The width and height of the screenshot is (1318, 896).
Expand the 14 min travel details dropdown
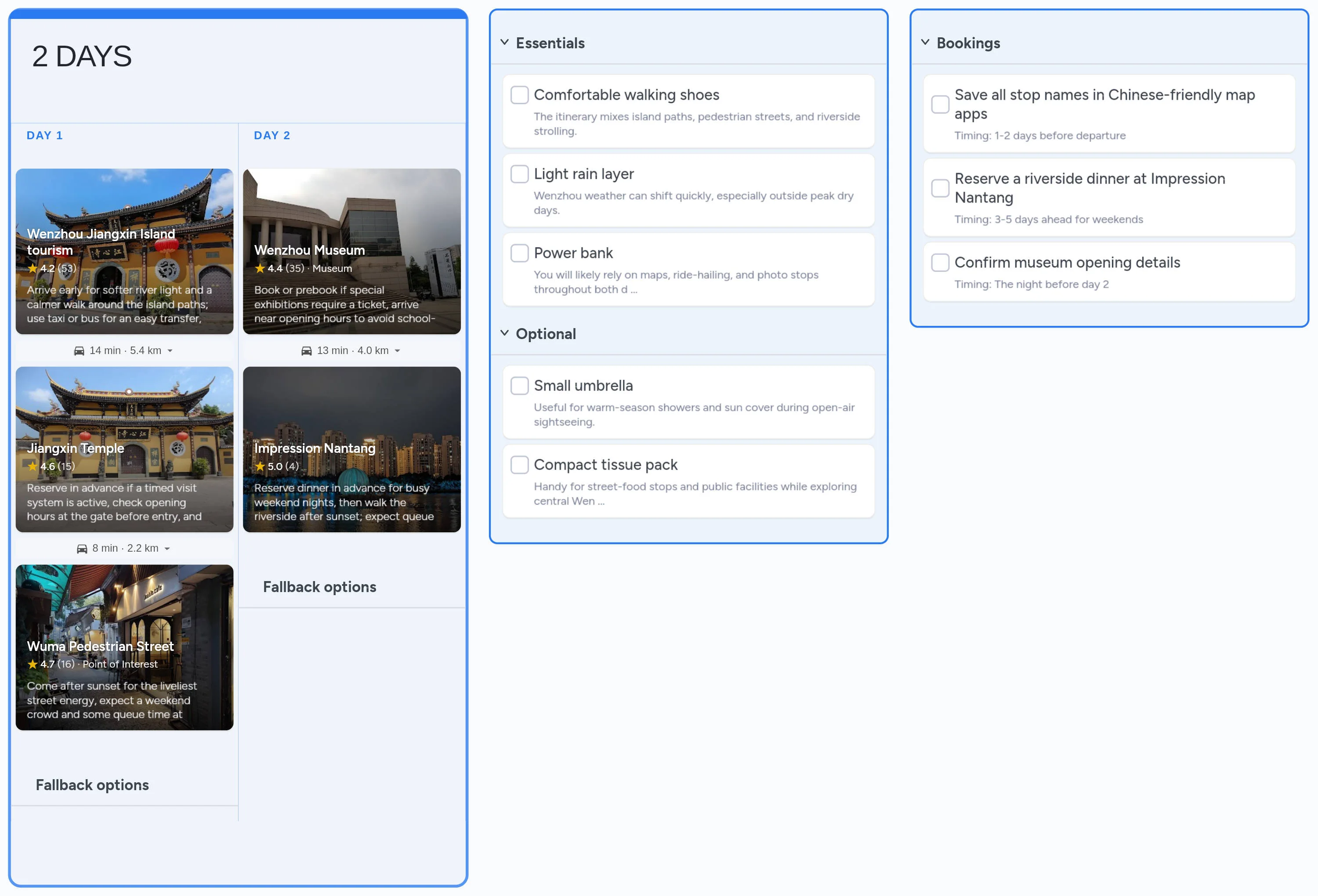point(170,350)
